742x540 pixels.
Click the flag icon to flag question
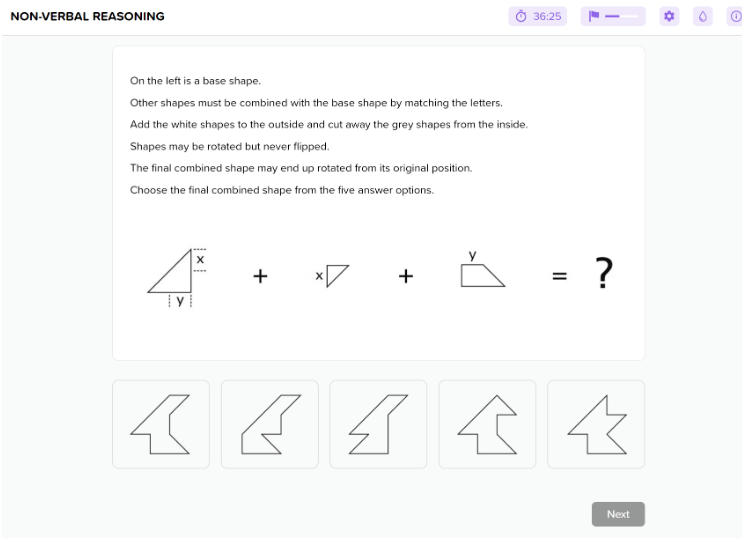point(593,17)
